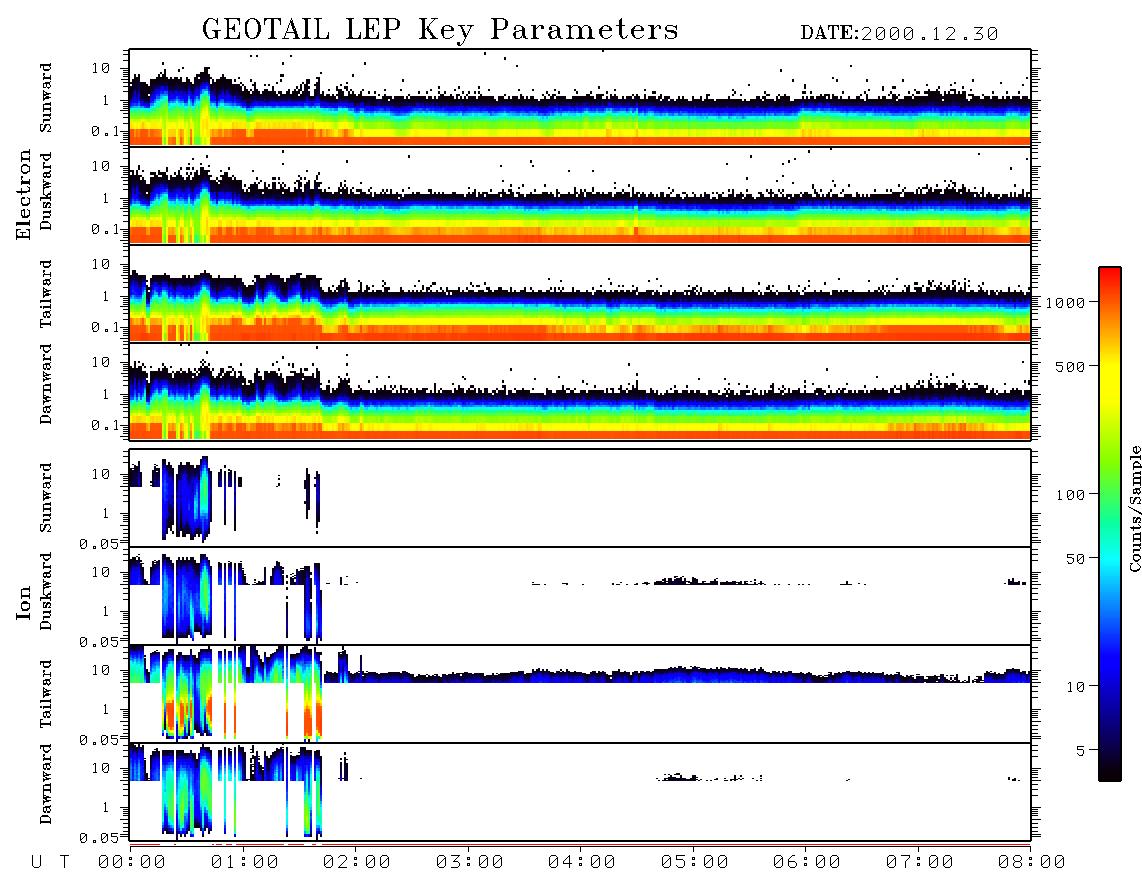Select the Ion Sunward panel label
This screenshot has height=880, width=1142.
(x=46, y=498)
